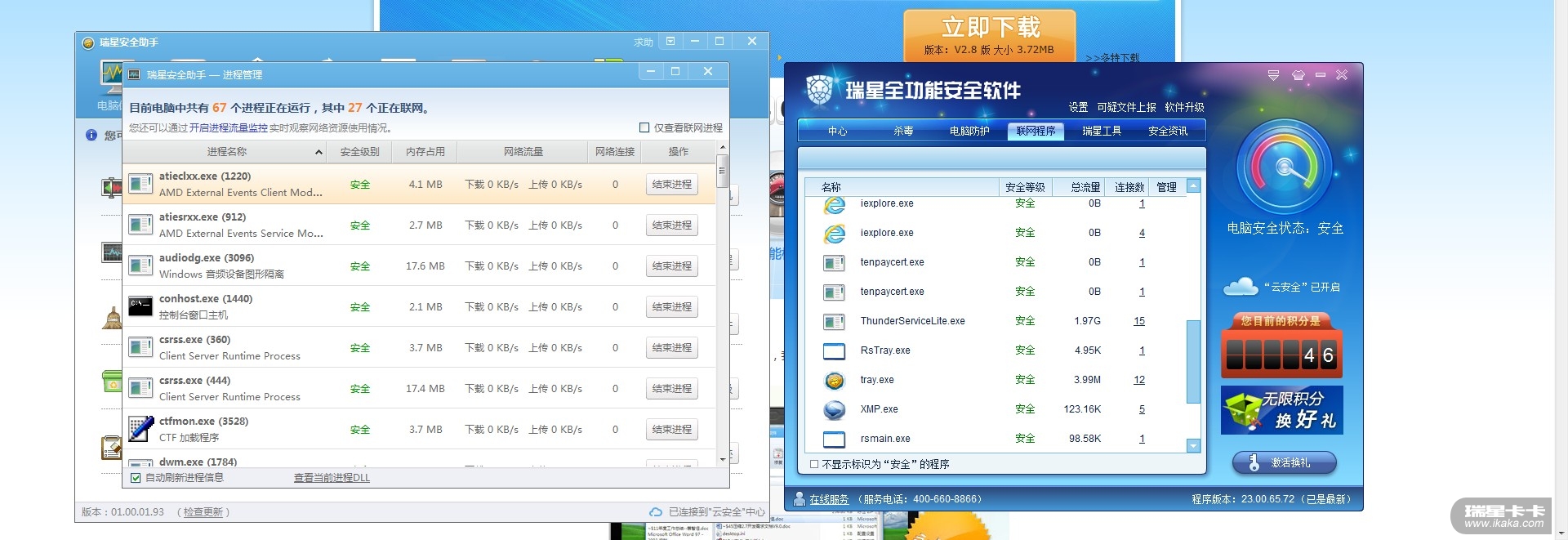Click the tray.exe icon

[834, 381]
